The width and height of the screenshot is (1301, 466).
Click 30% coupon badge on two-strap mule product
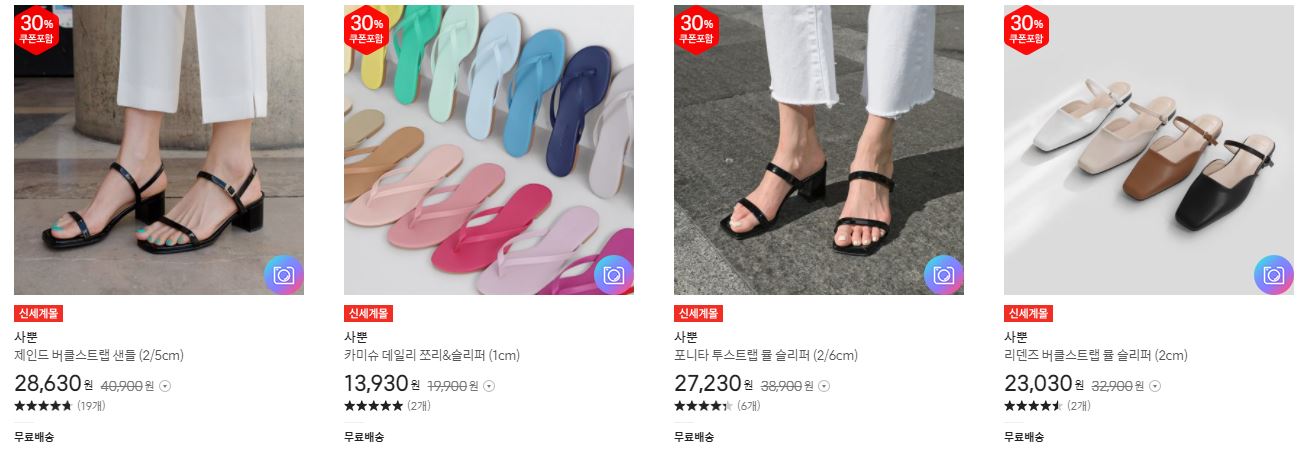(x=697, y=30)
